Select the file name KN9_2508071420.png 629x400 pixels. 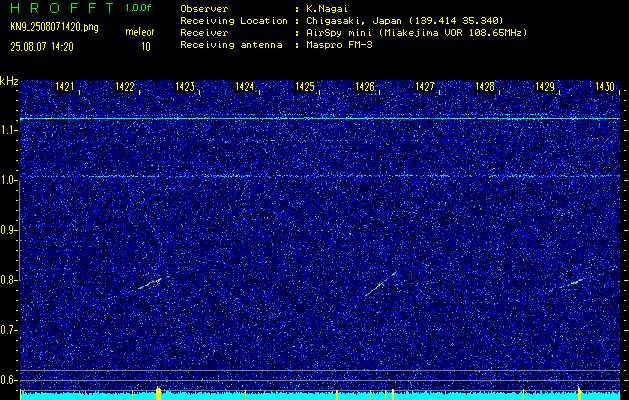[x=54, y=28]
